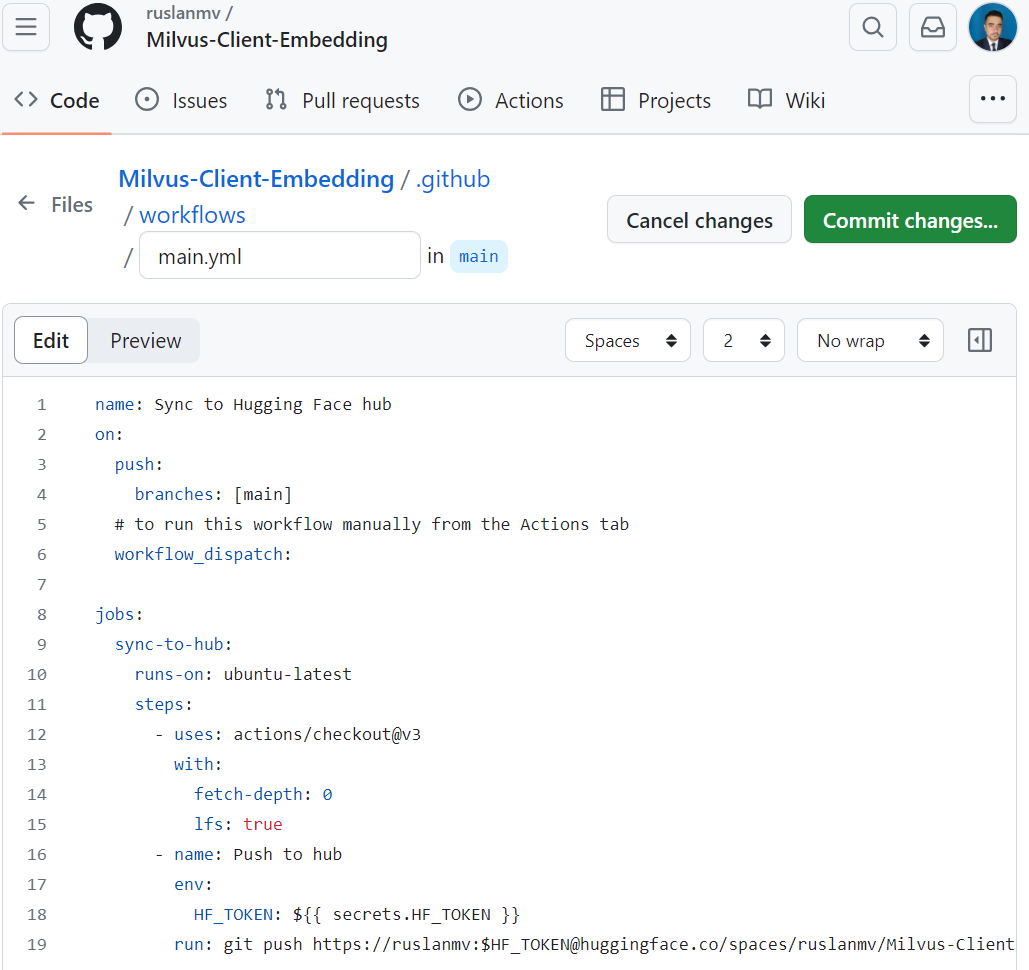Viewport: 1029px width, 970px height.
Task: Open the workflows folder breadcrumb
Action: click(192, 215)
